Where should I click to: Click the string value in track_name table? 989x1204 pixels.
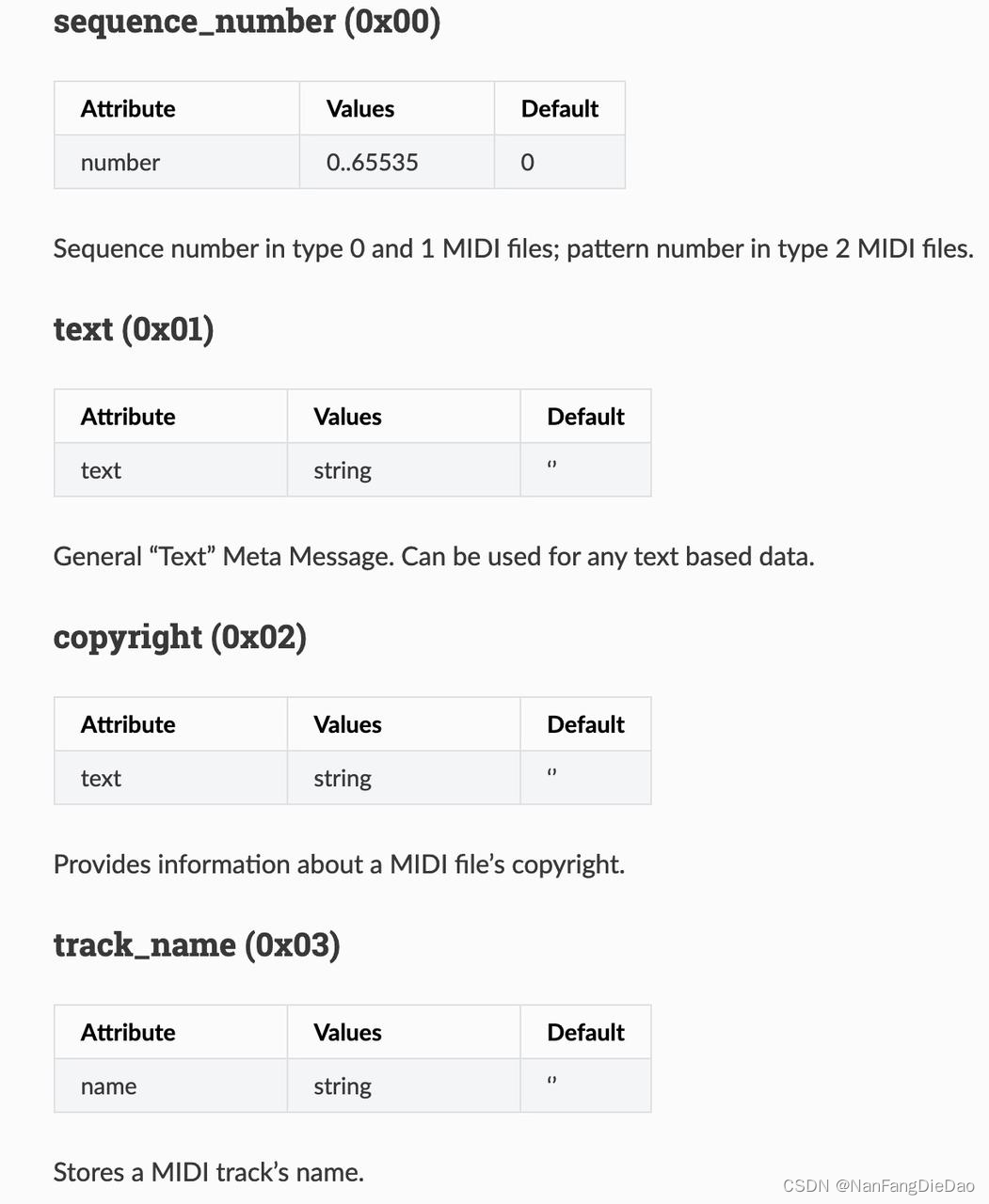coord(403,1086)
